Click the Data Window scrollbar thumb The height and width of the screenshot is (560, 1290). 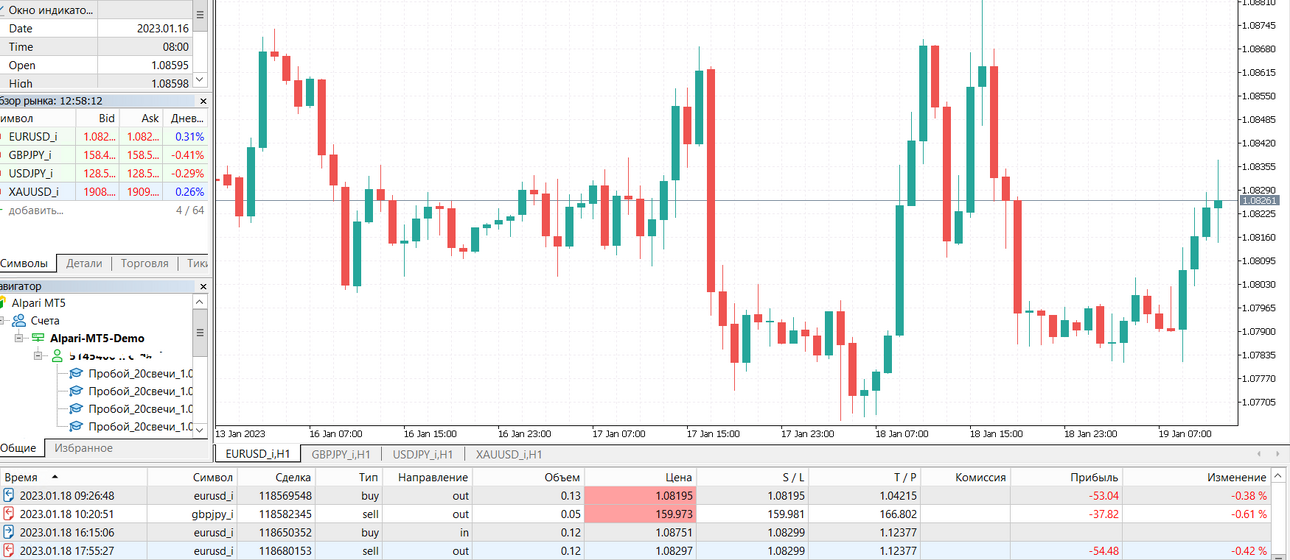pos(200,15)
